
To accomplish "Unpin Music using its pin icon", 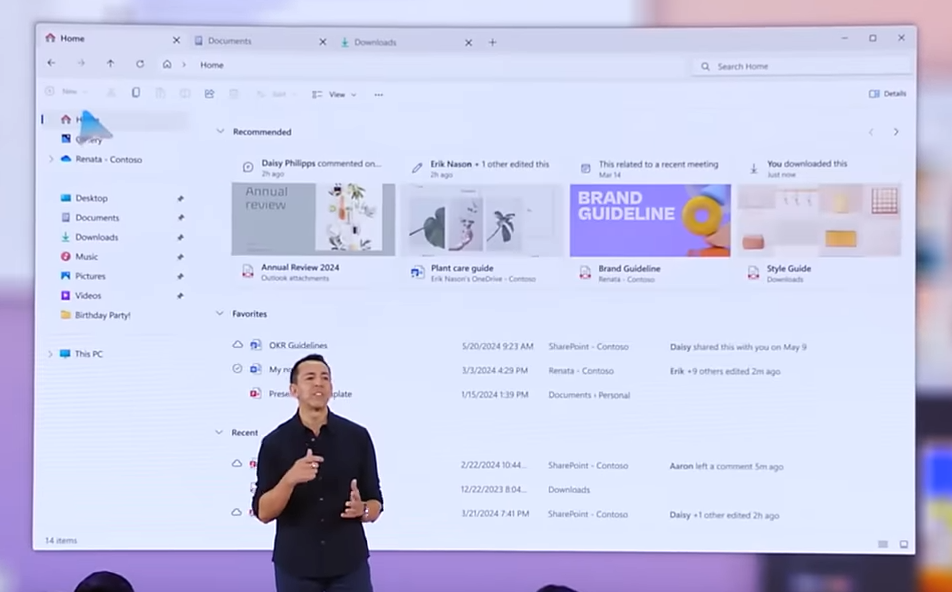I will pos(180,257).
